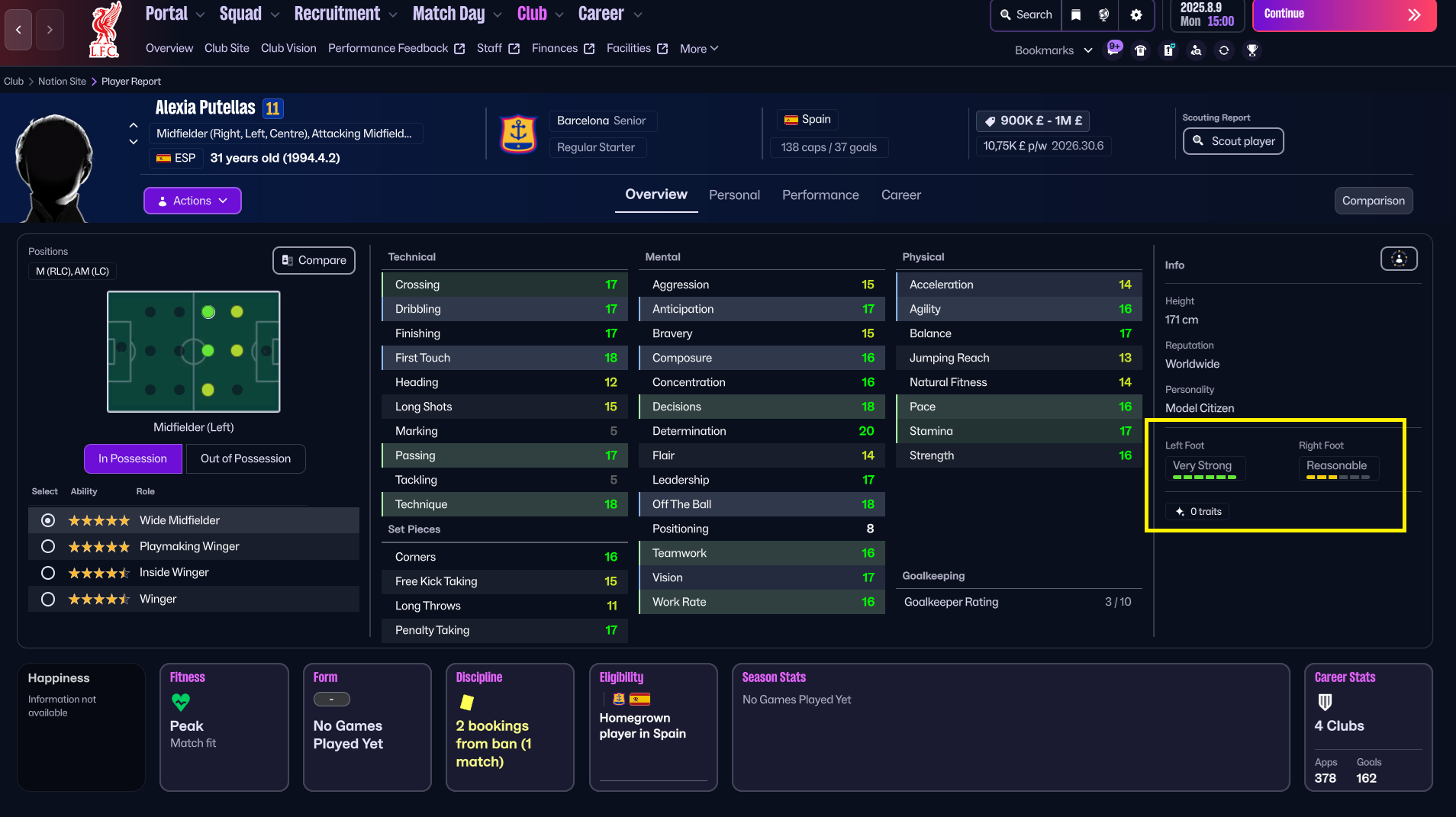This screenshot has height=817, width=1456.
Task: Click the squad shirt bookmark icon
Action: (x=1140, y=50)
